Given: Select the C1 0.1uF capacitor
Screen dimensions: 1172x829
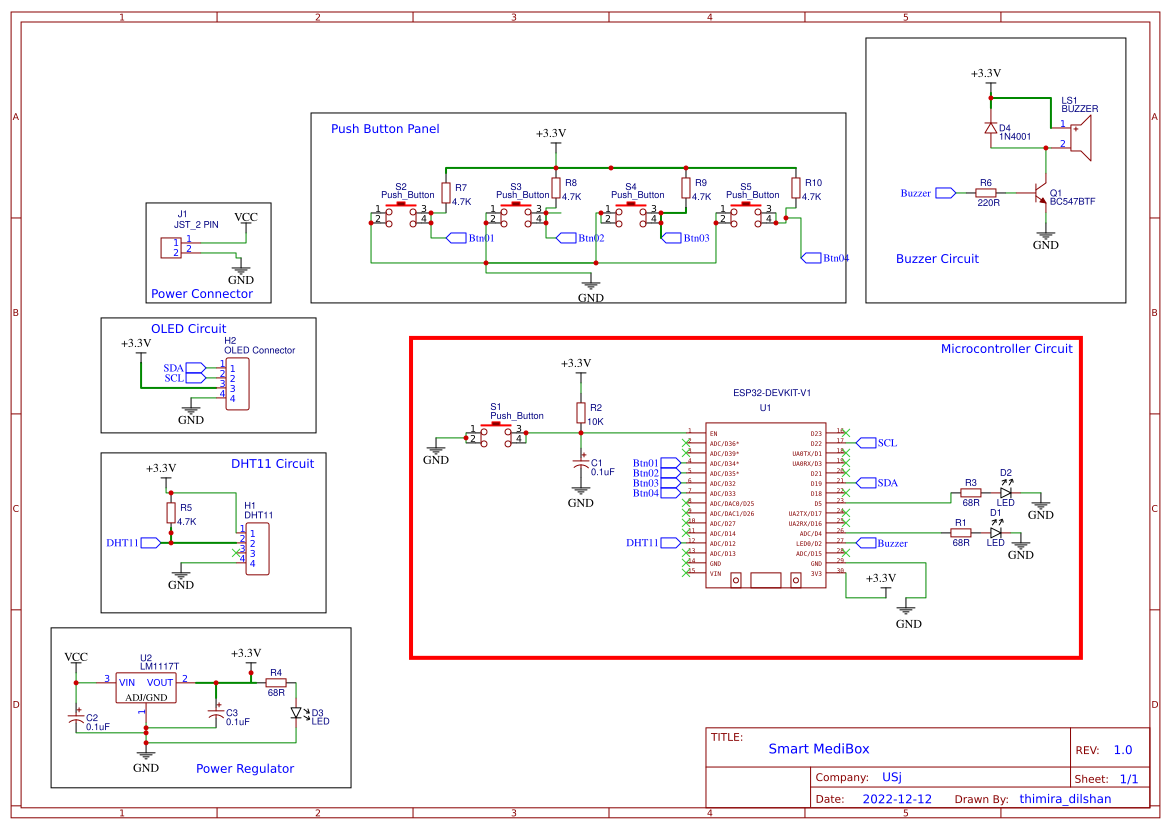Looking at the screenshot, I should pos(580,466).
